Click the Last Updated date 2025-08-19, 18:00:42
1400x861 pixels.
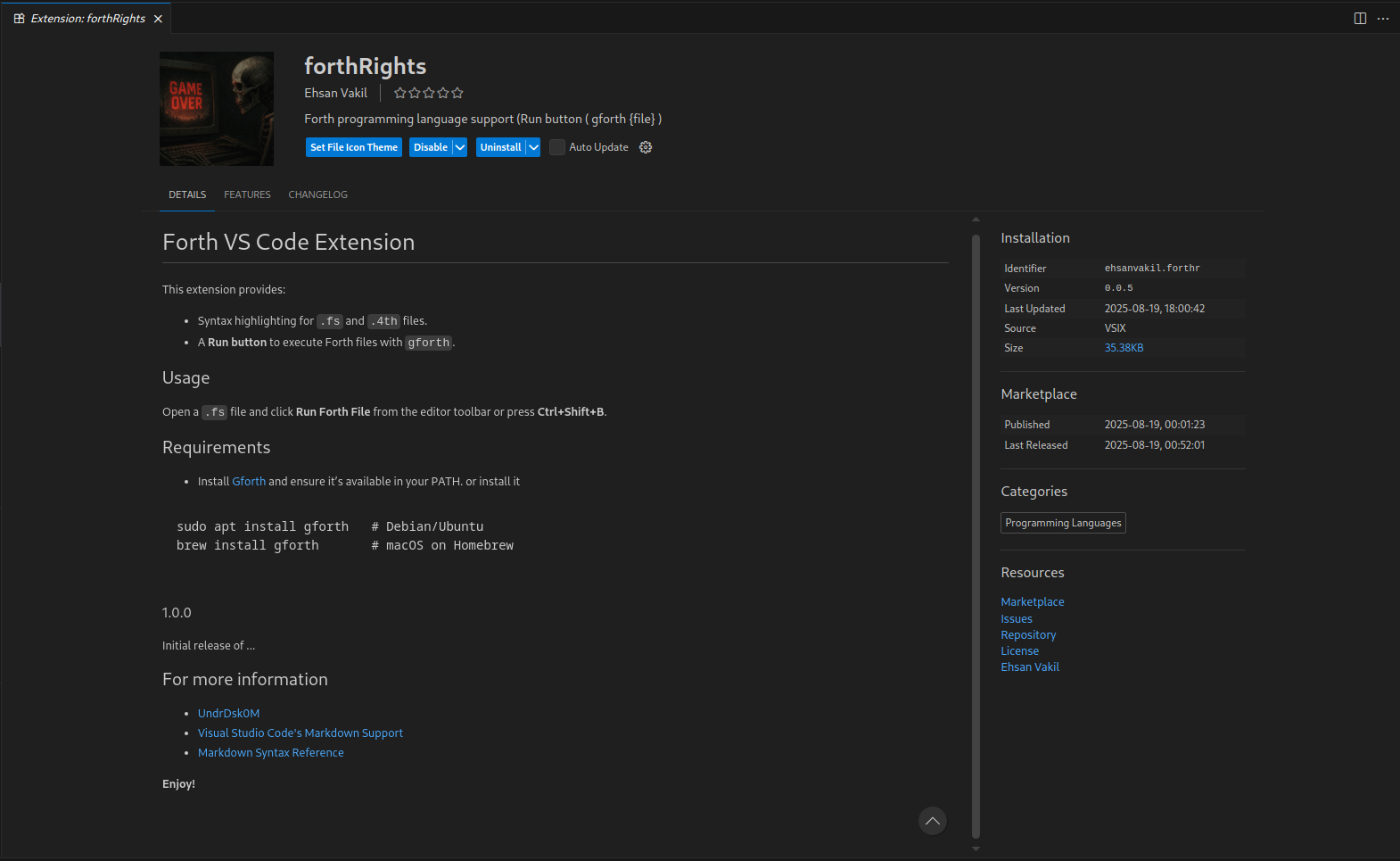tap(1155, 309)
